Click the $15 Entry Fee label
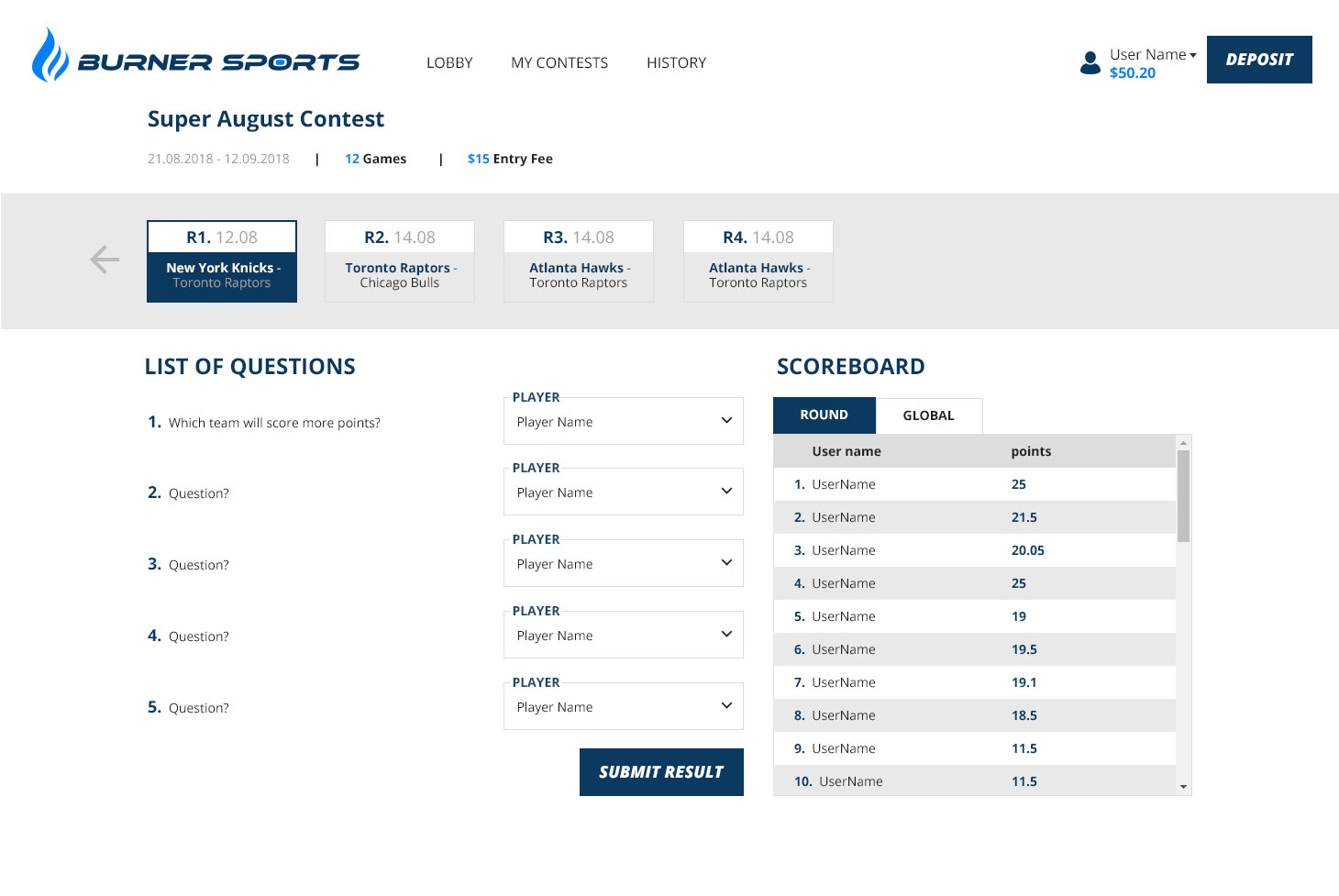 [x=510, y=159]
